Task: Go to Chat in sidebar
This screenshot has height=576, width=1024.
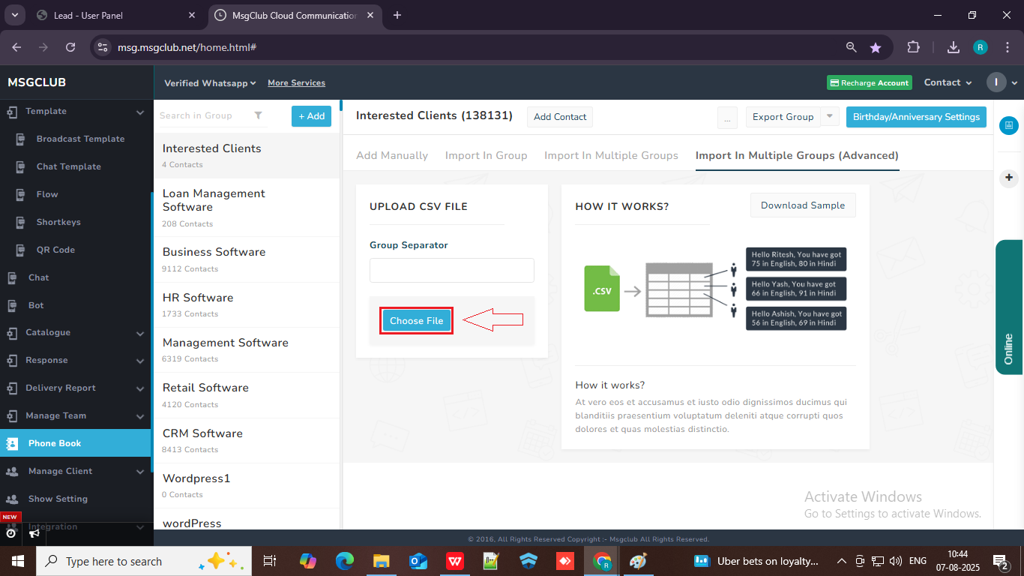Action: point(39,278)
